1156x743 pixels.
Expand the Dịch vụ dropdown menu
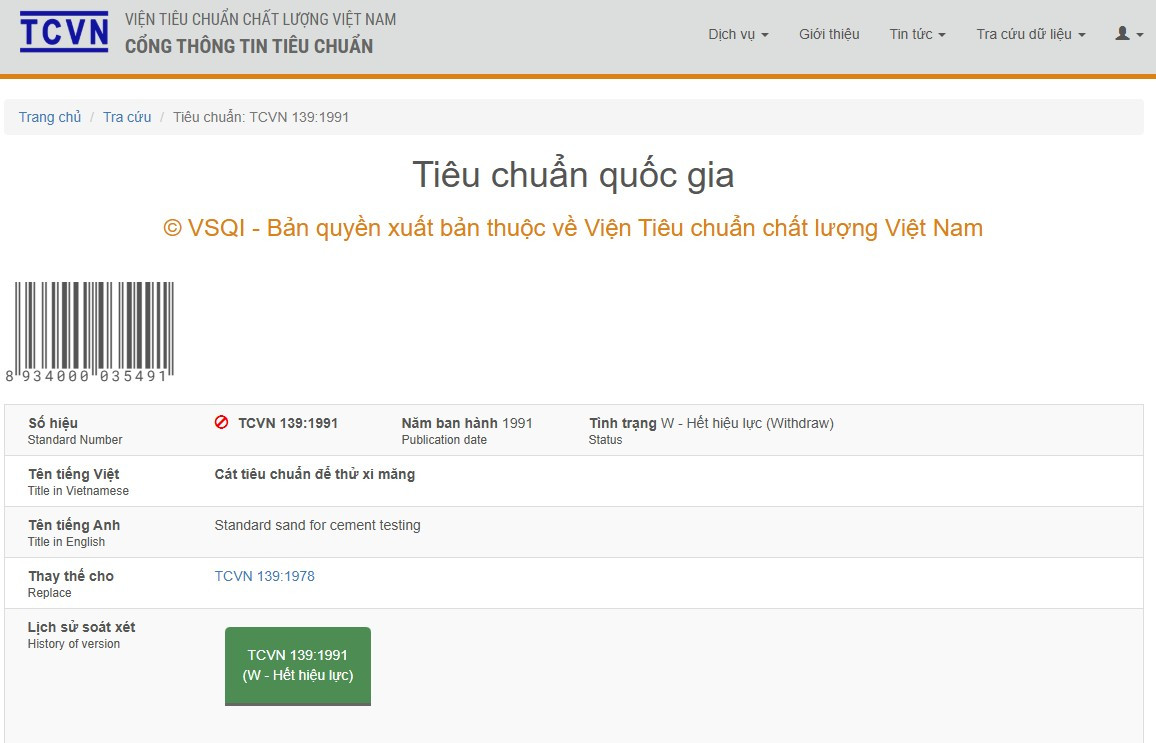(738, 34)
